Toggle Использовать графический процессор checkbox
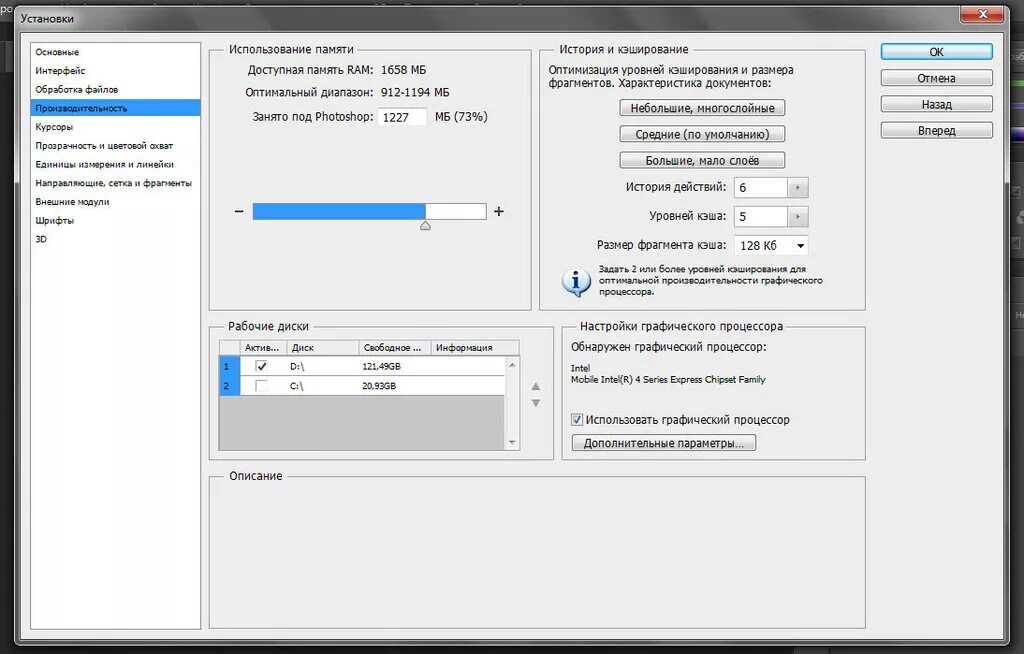Image resolution: width=1024 pixels, height=654 pixels. (x=577, y=419)
